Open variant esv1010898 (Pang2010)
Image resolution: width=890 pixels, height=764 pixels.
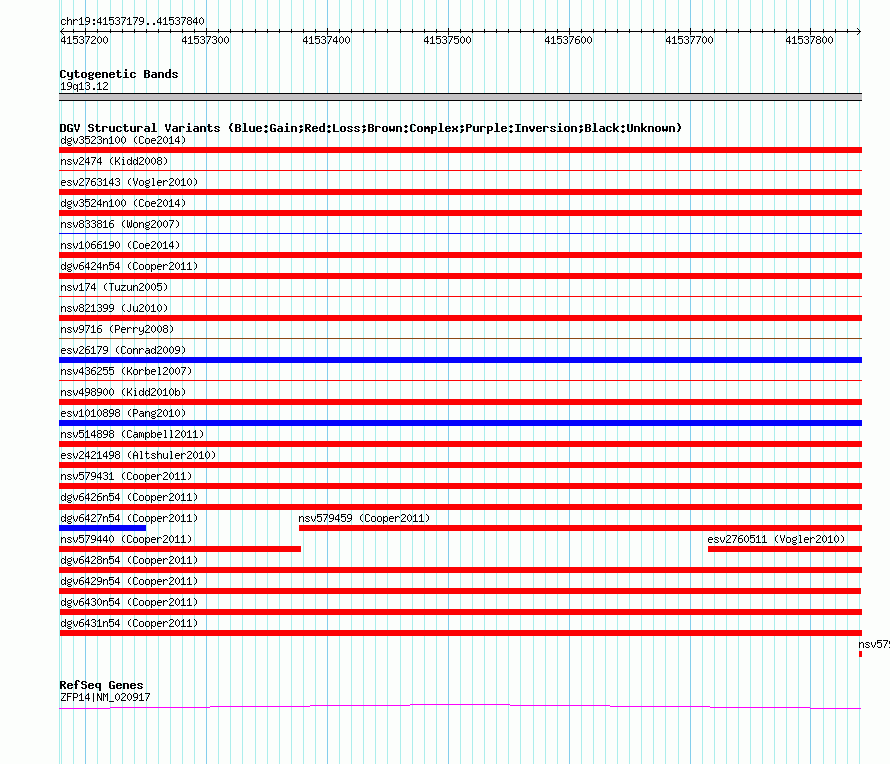[x=123, y=413]
